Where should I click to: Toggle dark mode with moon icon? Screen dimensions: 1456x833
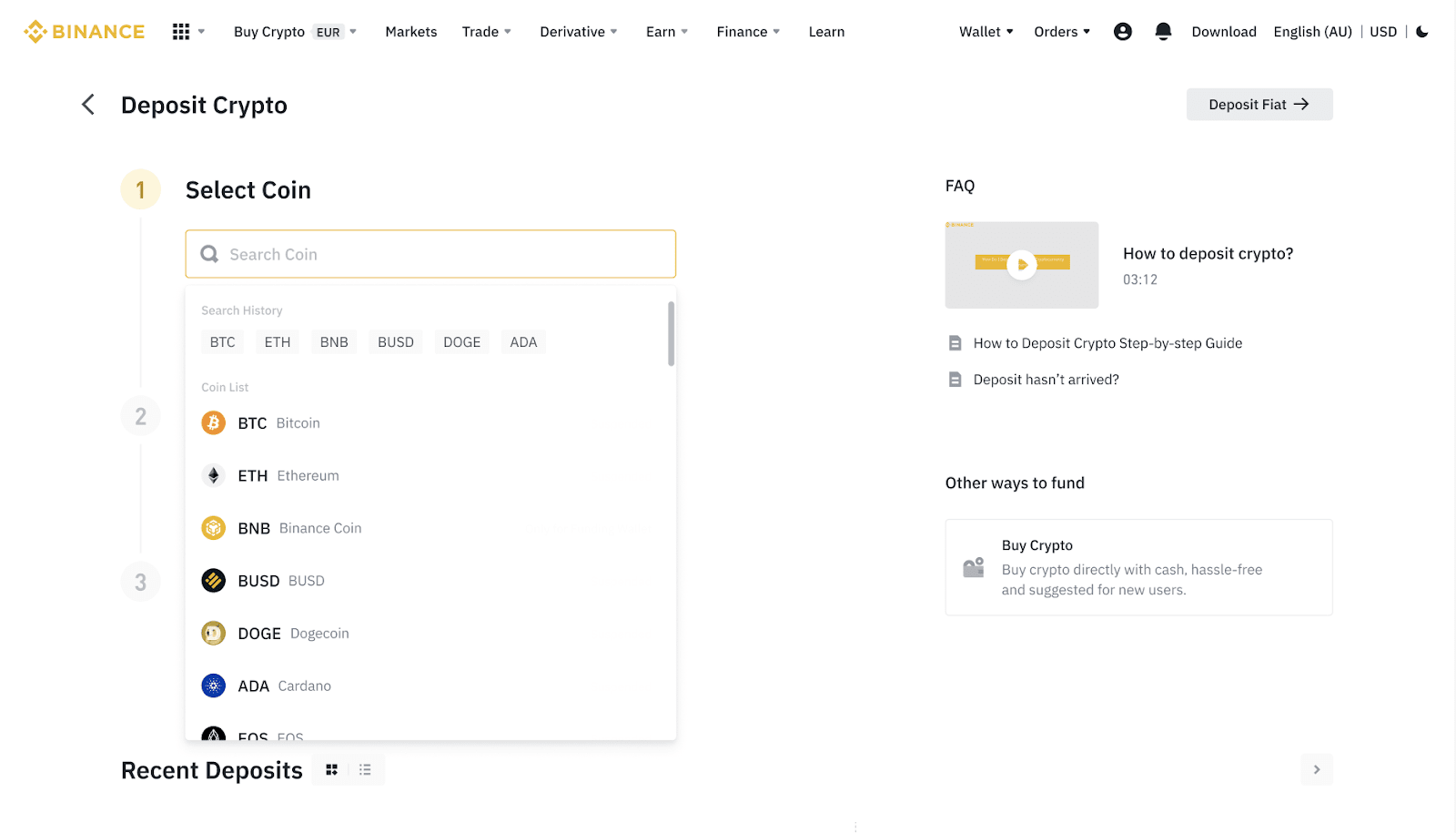click(x=1422, y=32)
